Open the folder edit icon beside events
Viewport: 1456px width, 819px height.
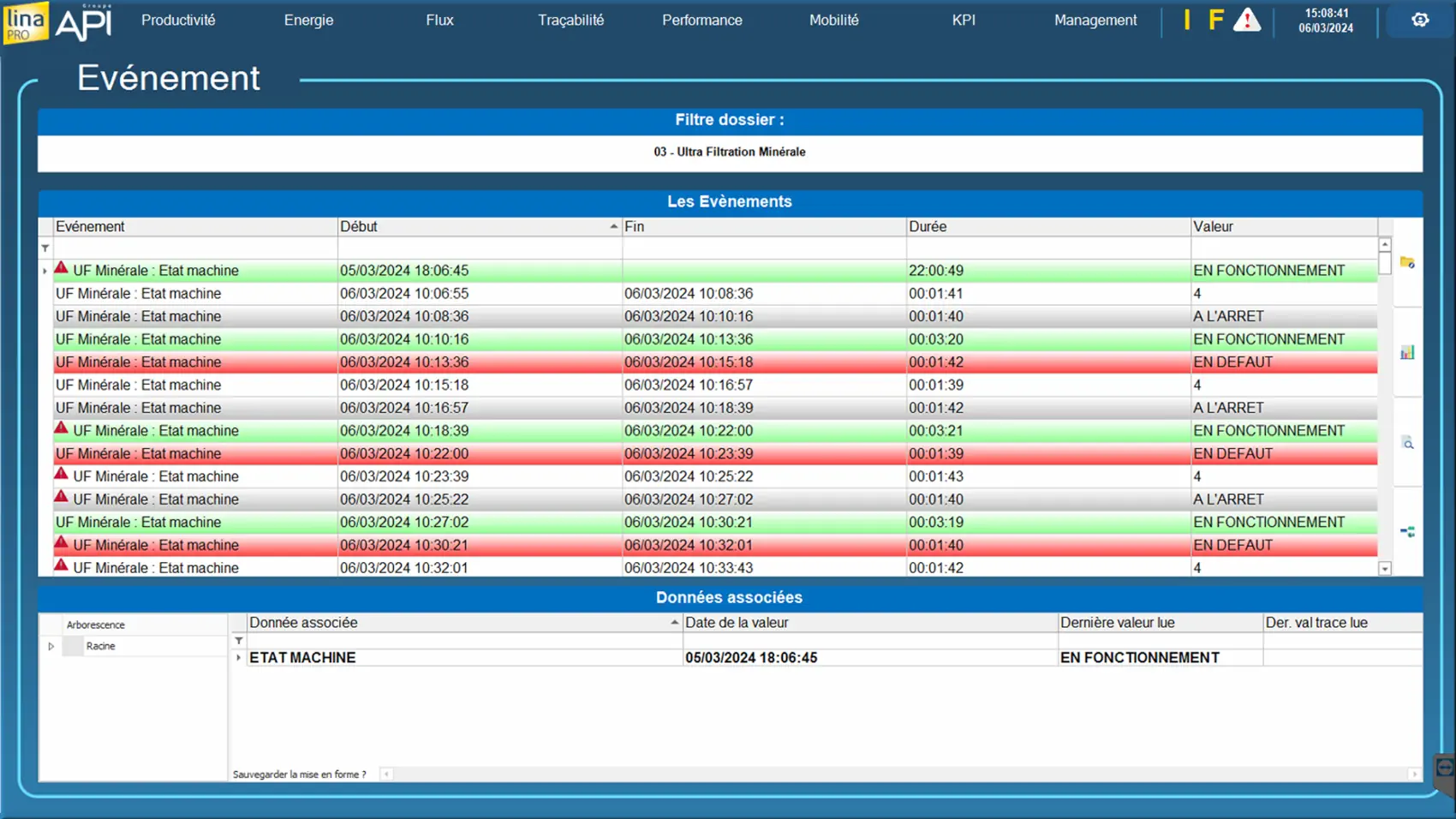1406,262
